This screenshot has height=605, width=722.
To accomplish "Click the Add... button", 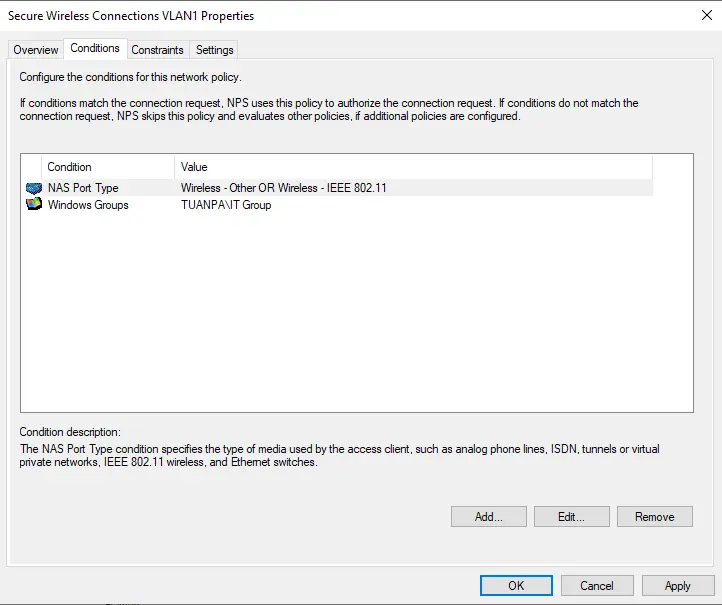I will [x=489, y=517].
